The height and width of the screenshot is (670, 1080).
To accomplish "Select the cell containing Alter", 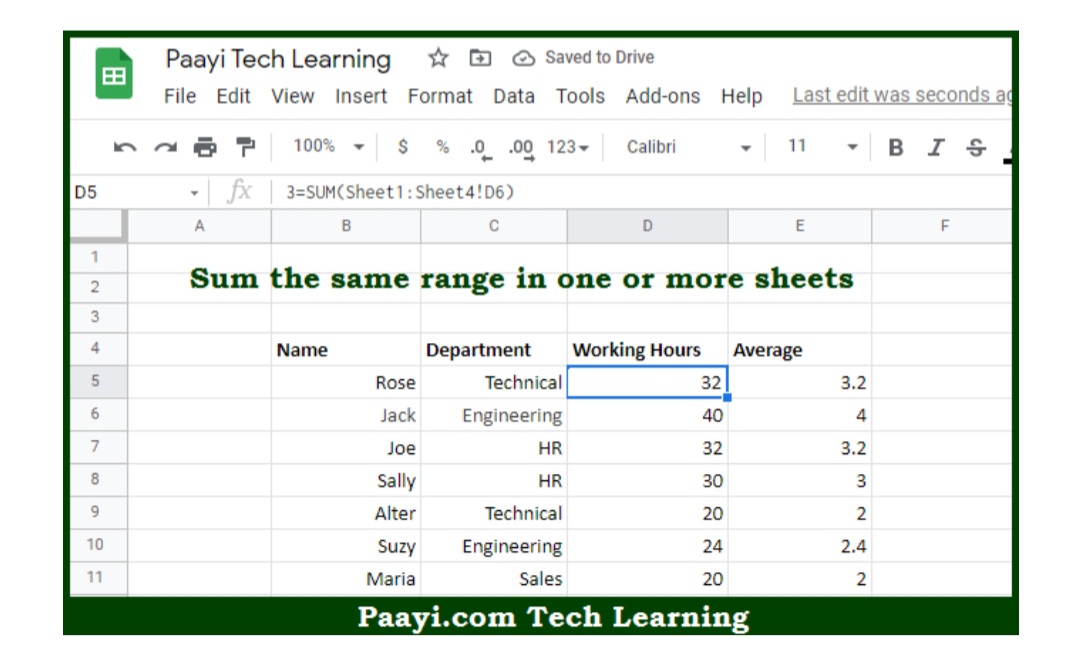I will coord(346,513).
